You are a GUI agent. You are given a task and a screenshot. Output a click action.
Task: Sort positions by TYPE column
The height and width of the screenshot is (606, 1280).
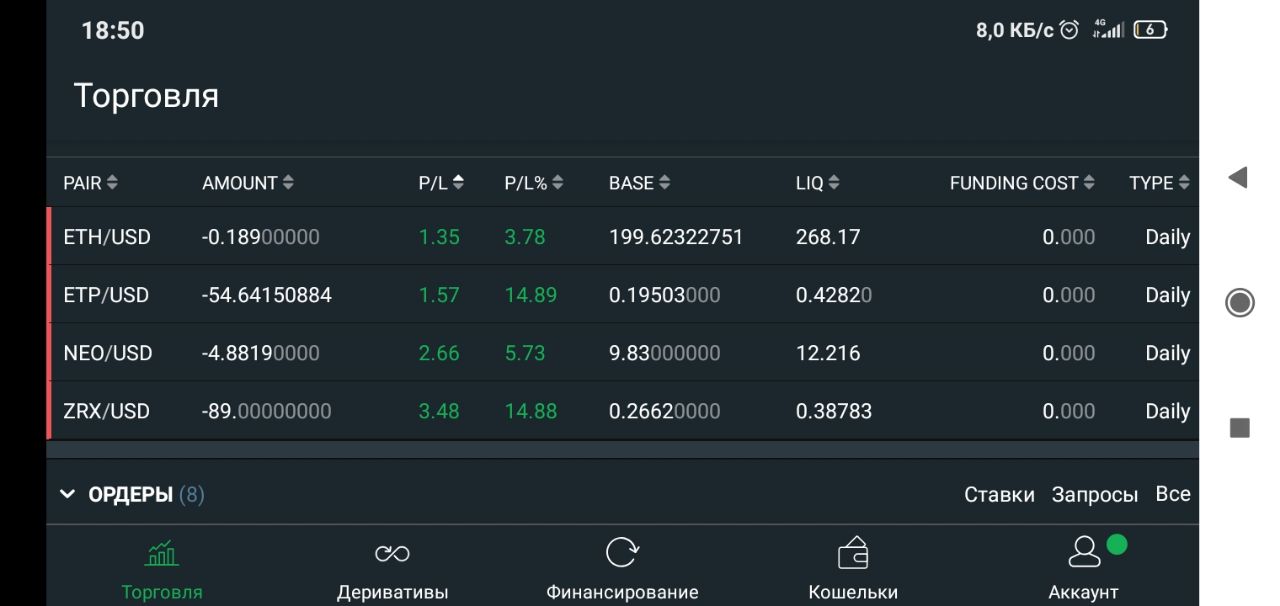click(x=1159, y=183)
